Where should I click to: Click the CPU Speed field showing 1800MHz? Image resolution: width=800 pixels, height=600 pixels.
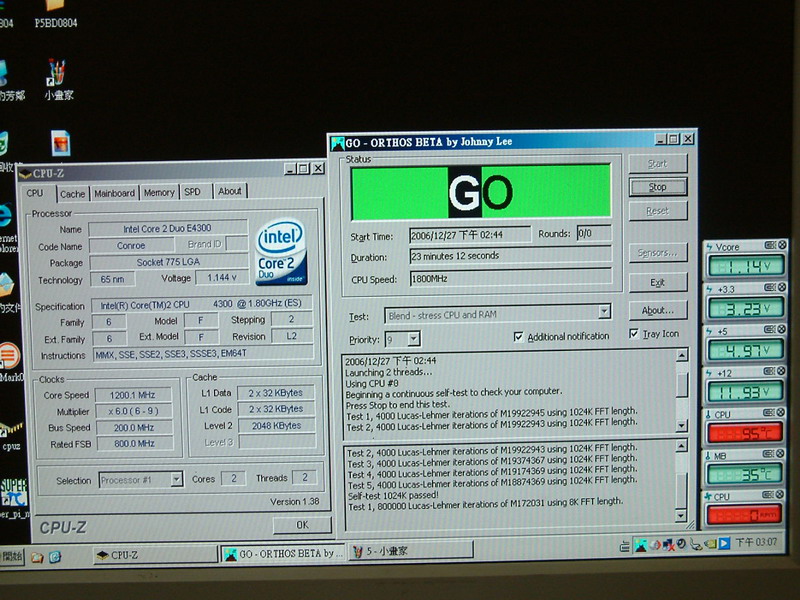pos(510,279)
